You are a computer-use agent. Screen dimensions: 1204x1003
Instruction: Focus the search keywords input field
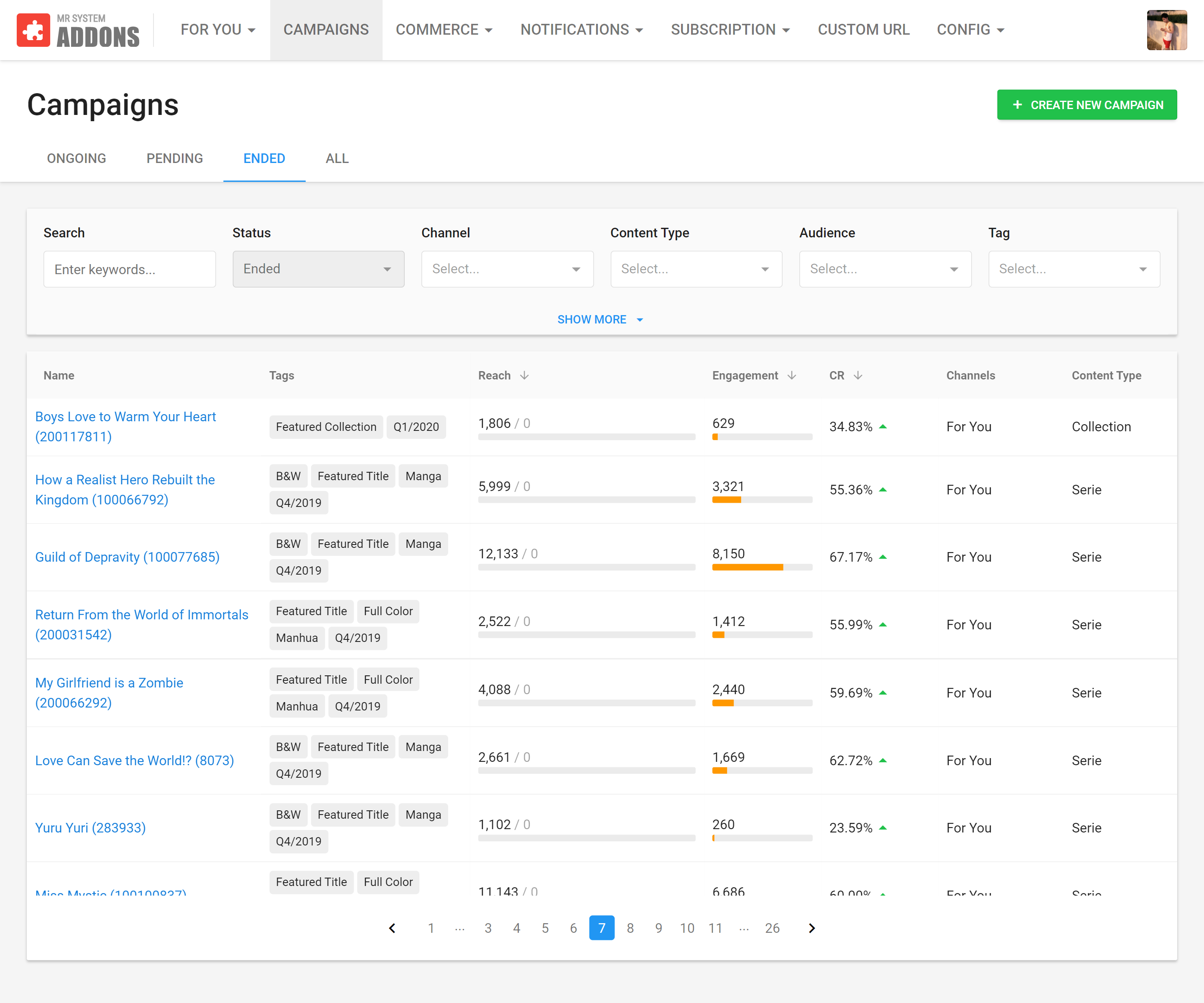coord(130,269)
